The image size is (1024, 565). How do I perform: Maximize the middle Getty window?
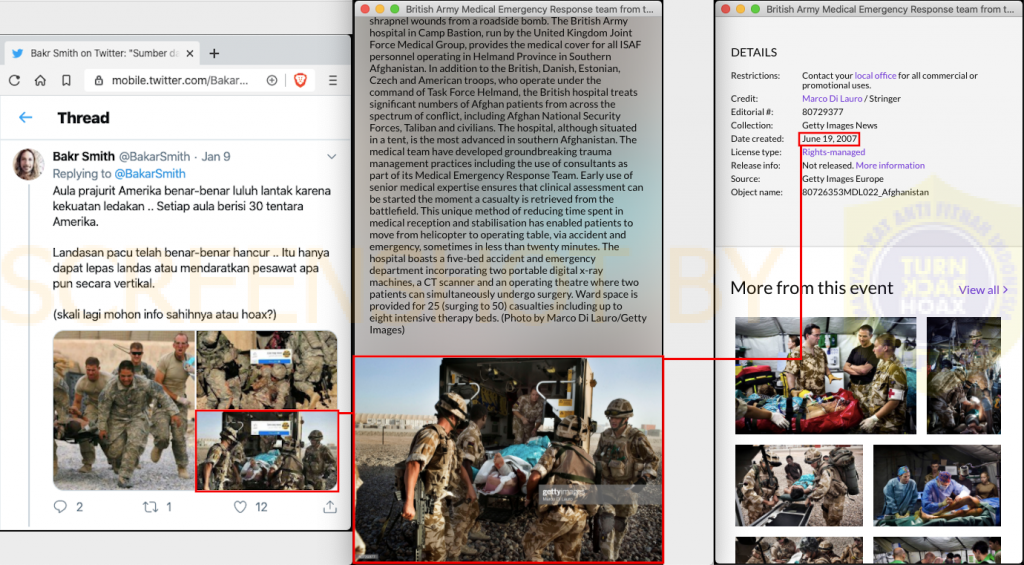coord(394,9)
